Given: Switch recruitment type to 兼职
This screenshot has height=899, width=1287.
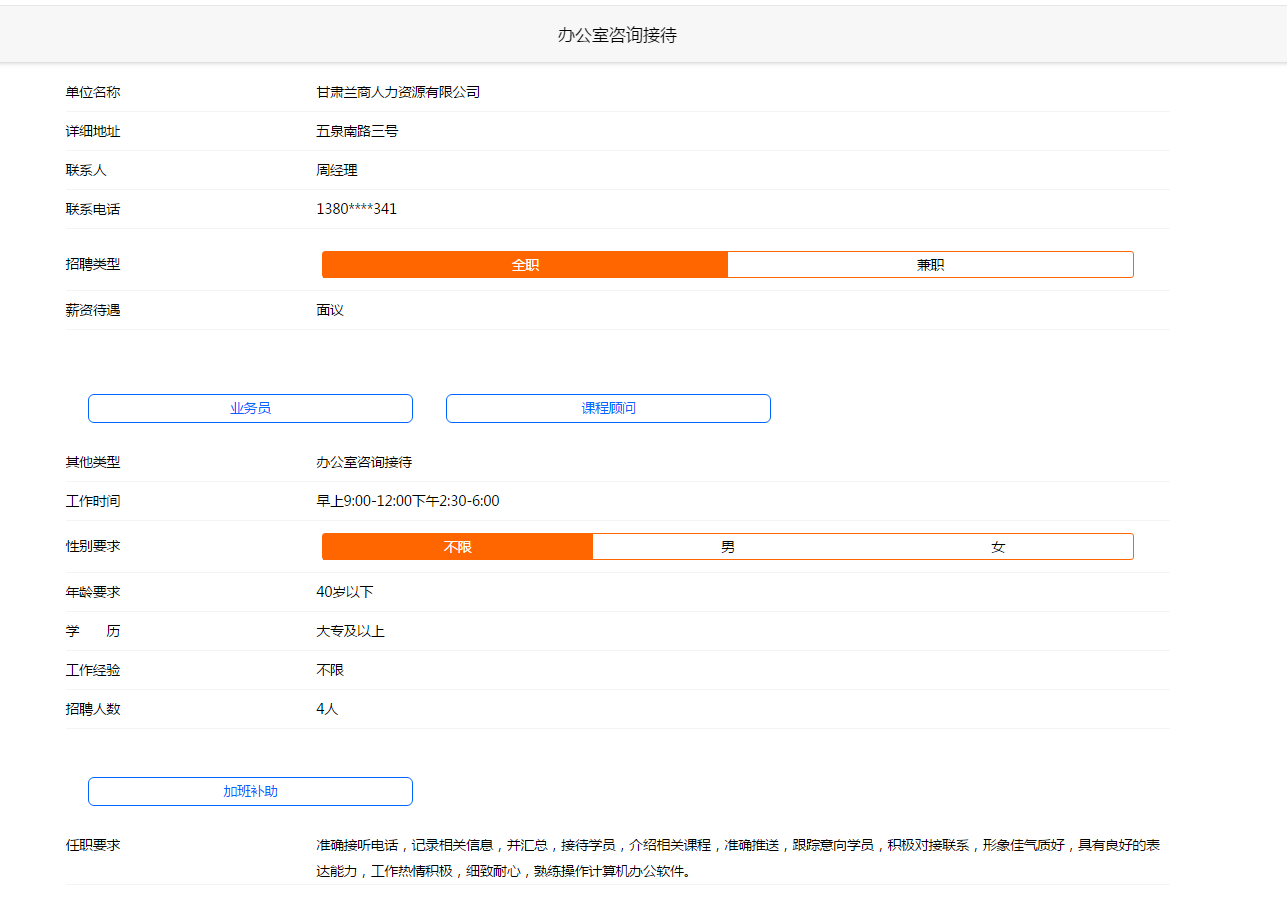Looking at the screenshot, I should tap(930, 265).
